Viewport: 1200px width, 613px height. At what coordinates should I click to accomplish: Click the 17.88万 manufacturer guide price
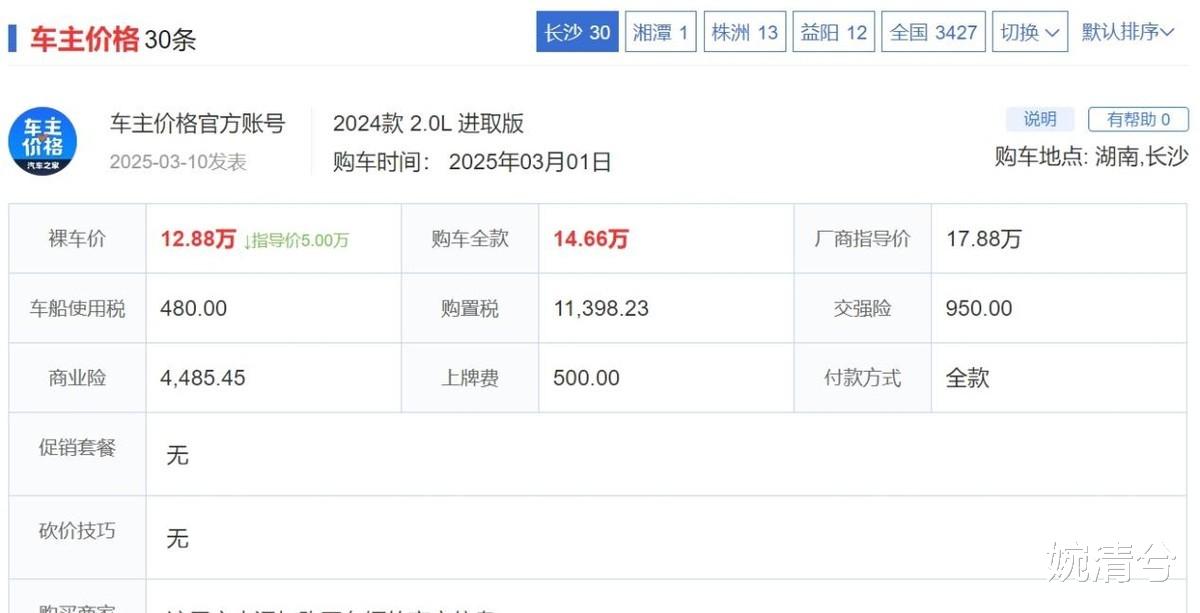pos(984,239)
